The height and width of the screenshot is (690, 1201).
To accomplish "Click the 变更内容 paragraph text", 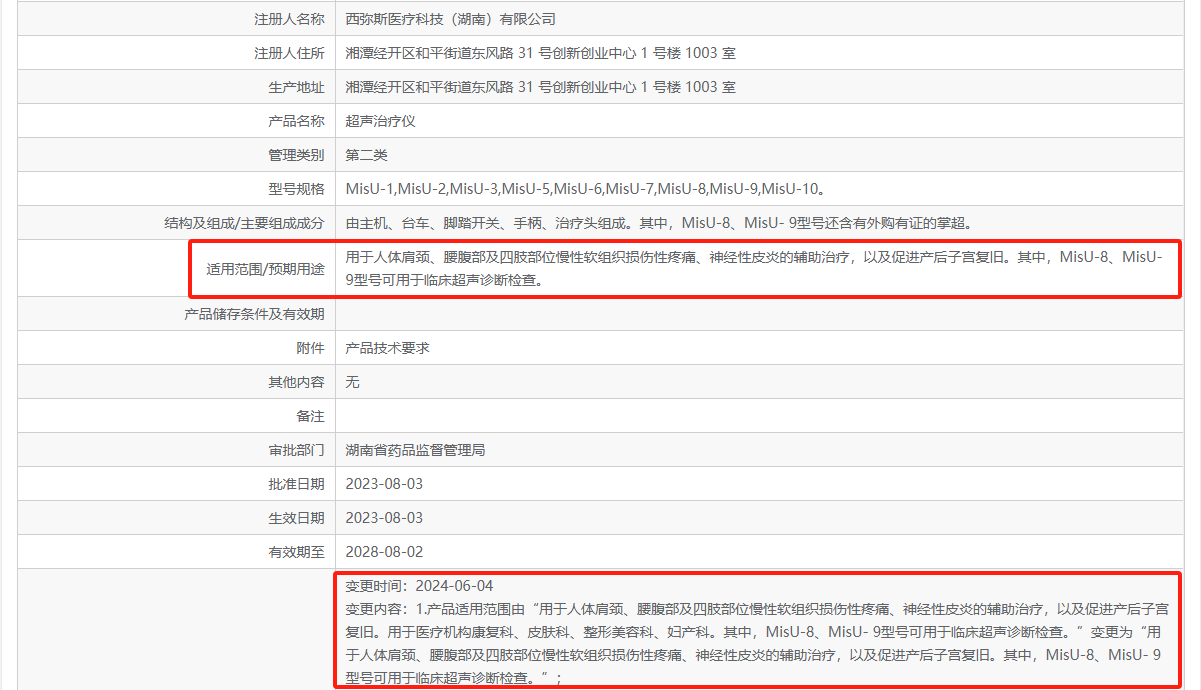I will pos(757,643).
